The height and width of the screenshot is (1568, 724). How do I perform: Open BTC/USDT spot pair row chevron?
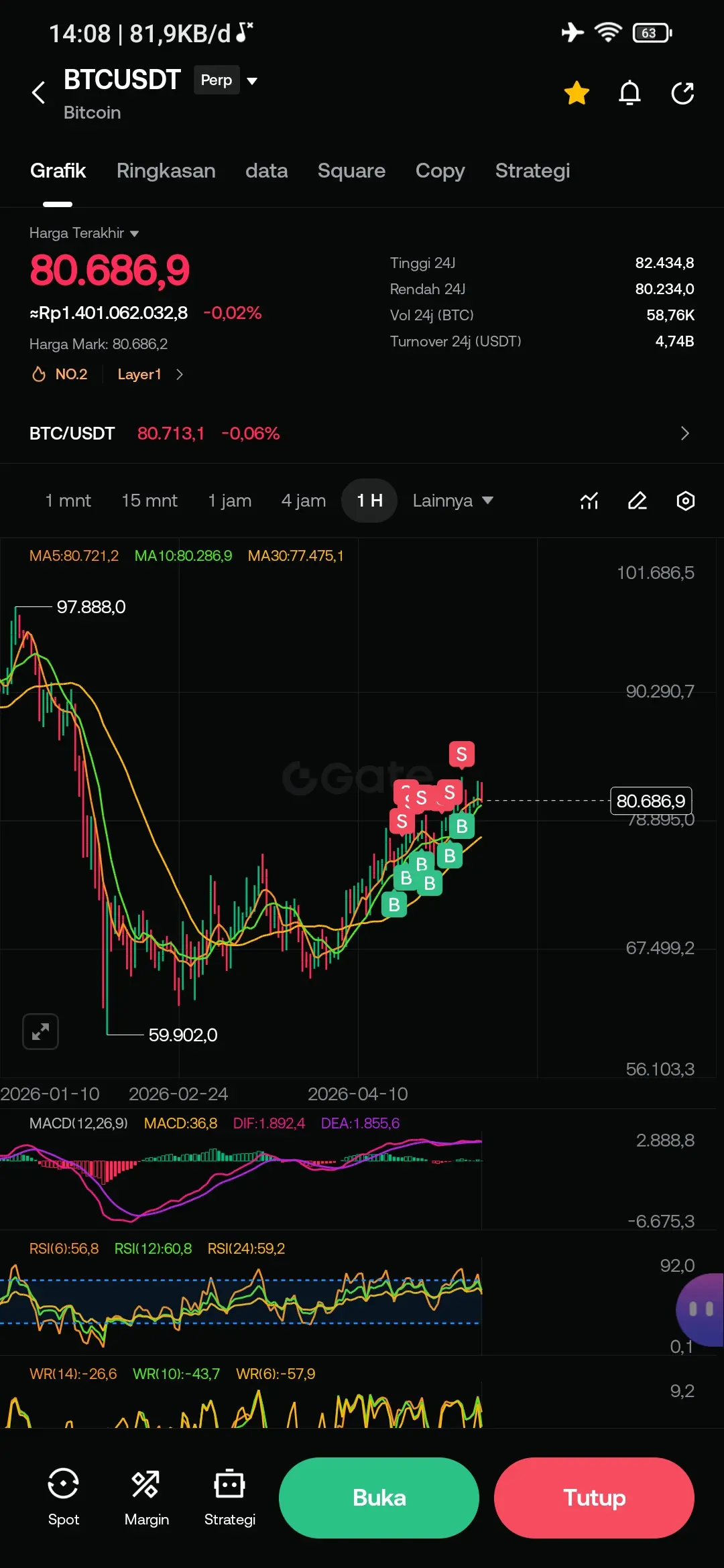684,434
